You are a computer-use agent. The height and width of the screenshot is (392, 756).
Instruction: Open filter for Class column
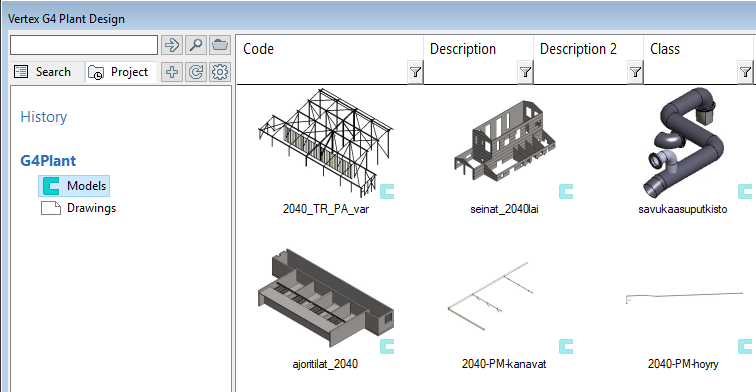click(745, 72)
